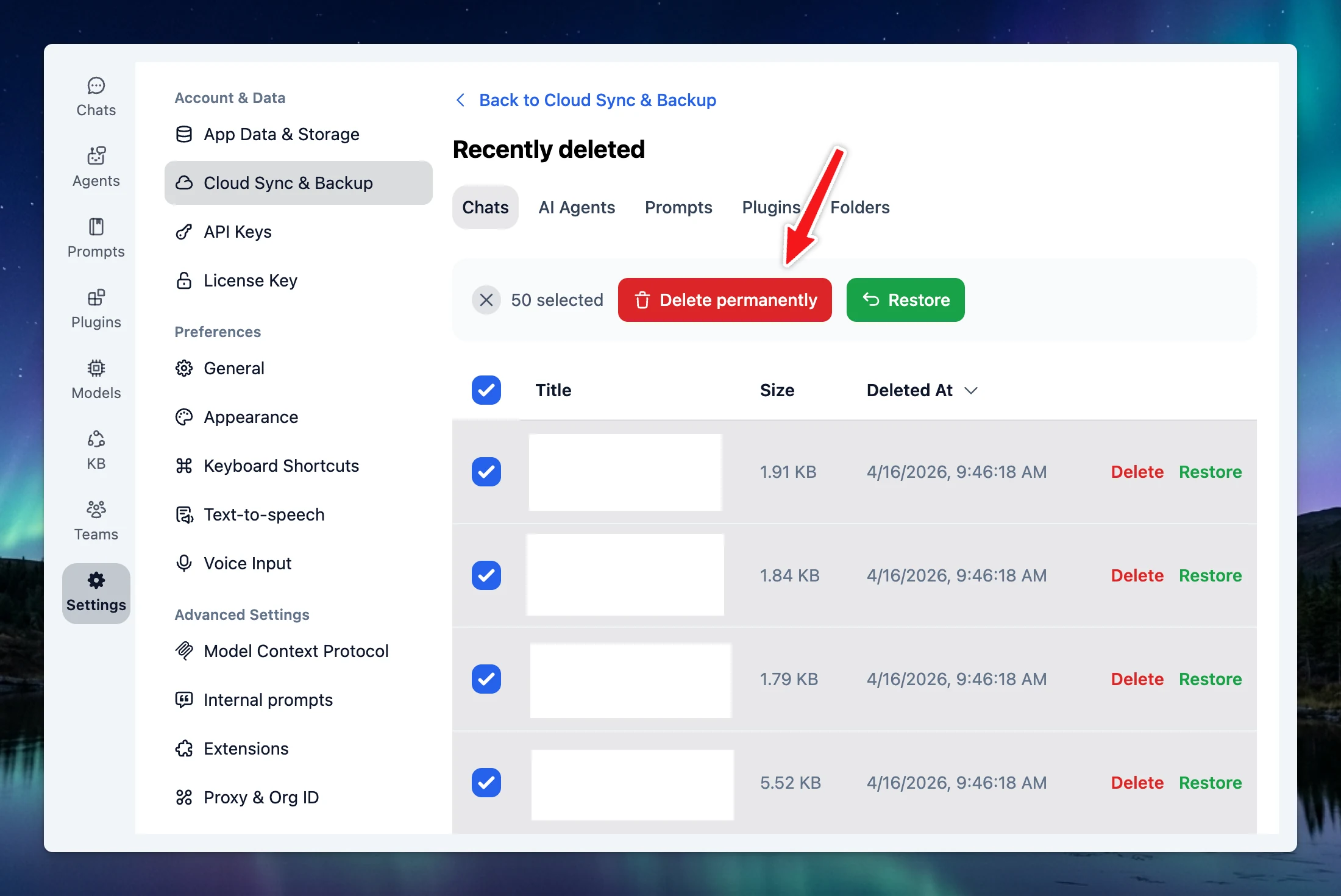Open Keyboard Shortcuts preferences
The width and height of the screenshot is (1341, 896).
(x=298, y=466)
